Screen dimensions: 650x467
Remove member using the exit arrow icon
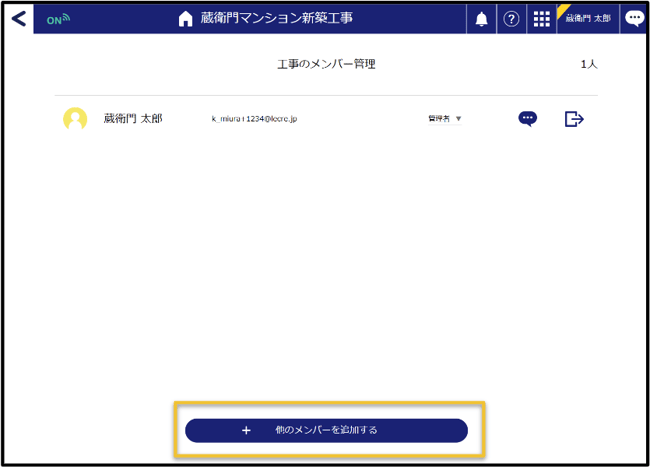pos(574,119)
